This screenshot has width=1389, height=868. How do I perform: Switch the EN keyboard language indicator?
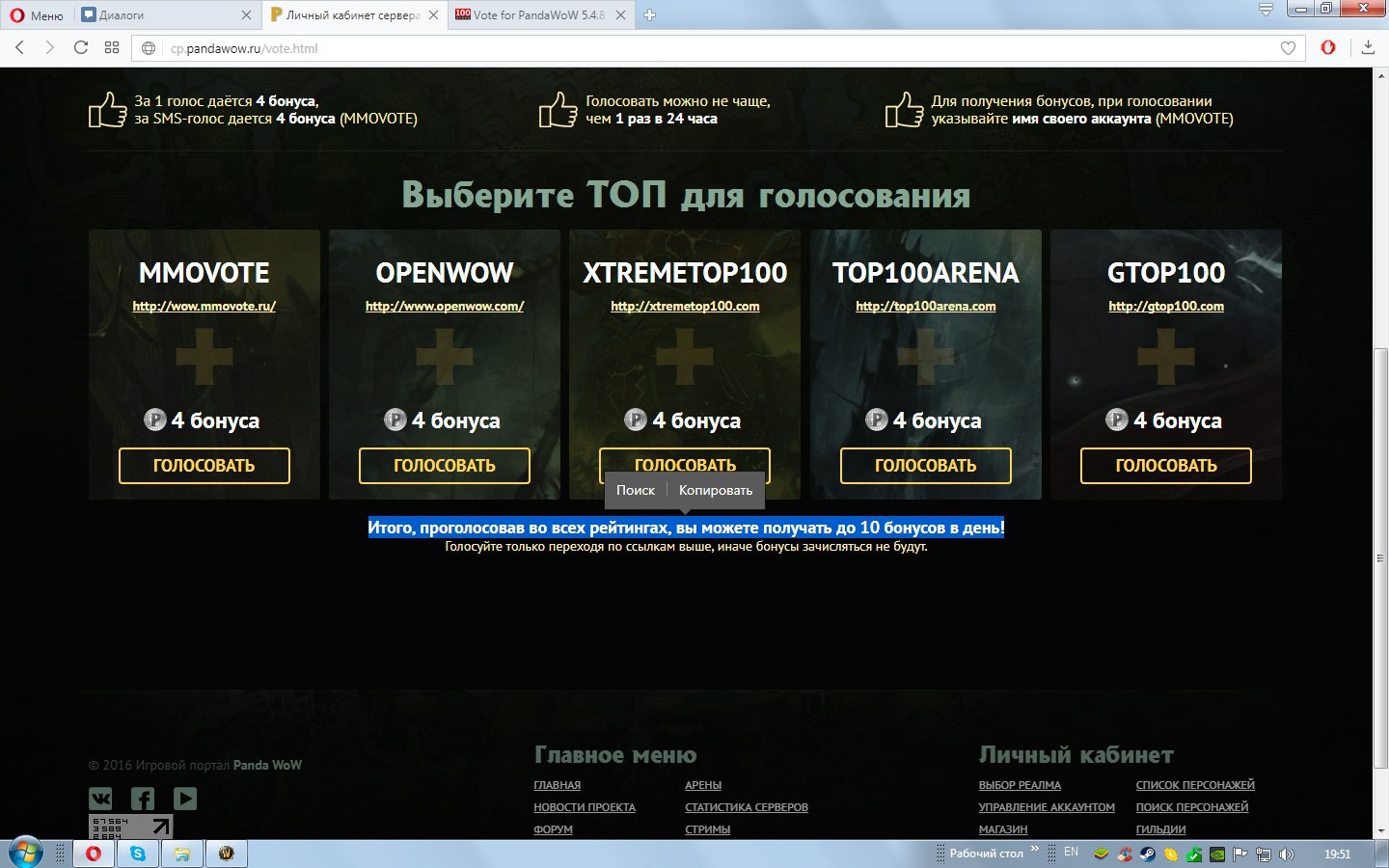1071,853
